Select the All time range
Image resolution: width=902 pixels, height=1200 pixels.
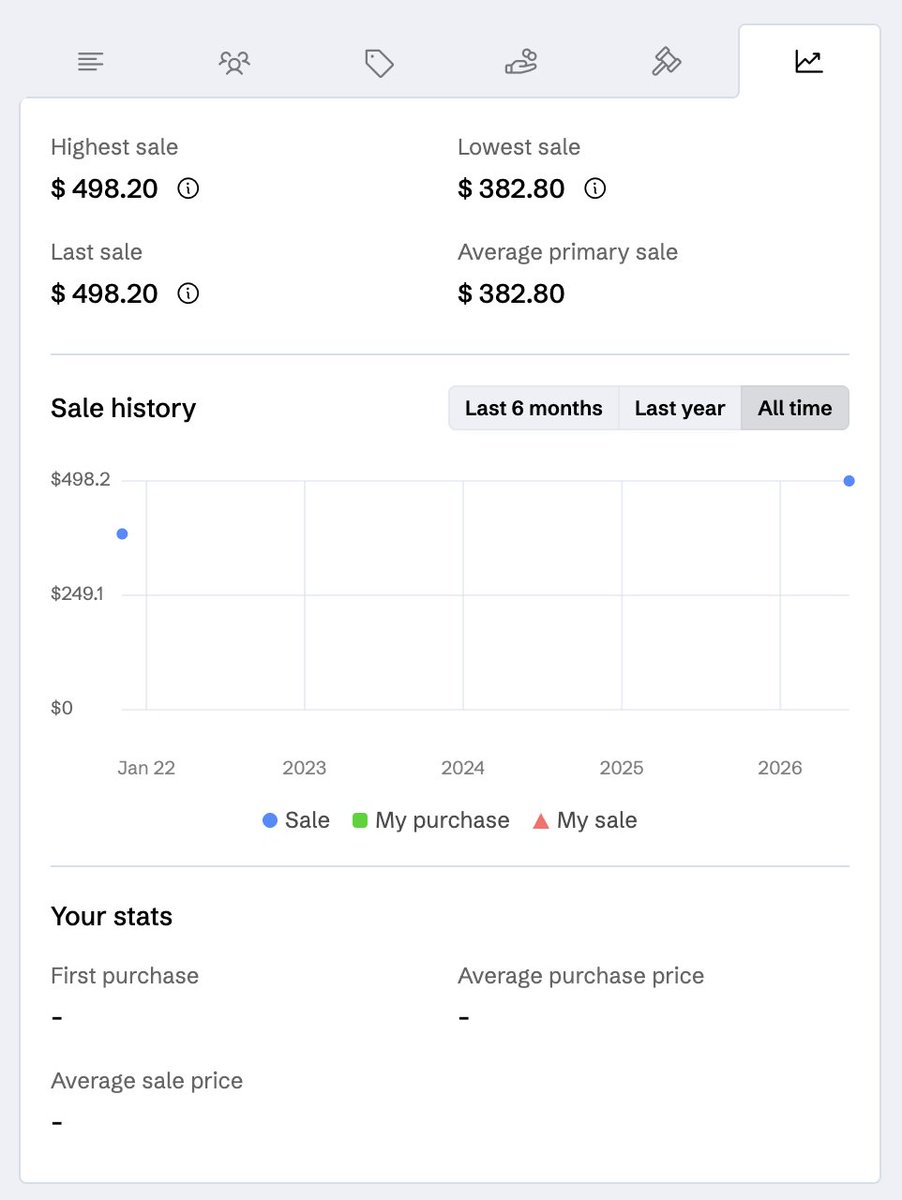click(795, 408)
